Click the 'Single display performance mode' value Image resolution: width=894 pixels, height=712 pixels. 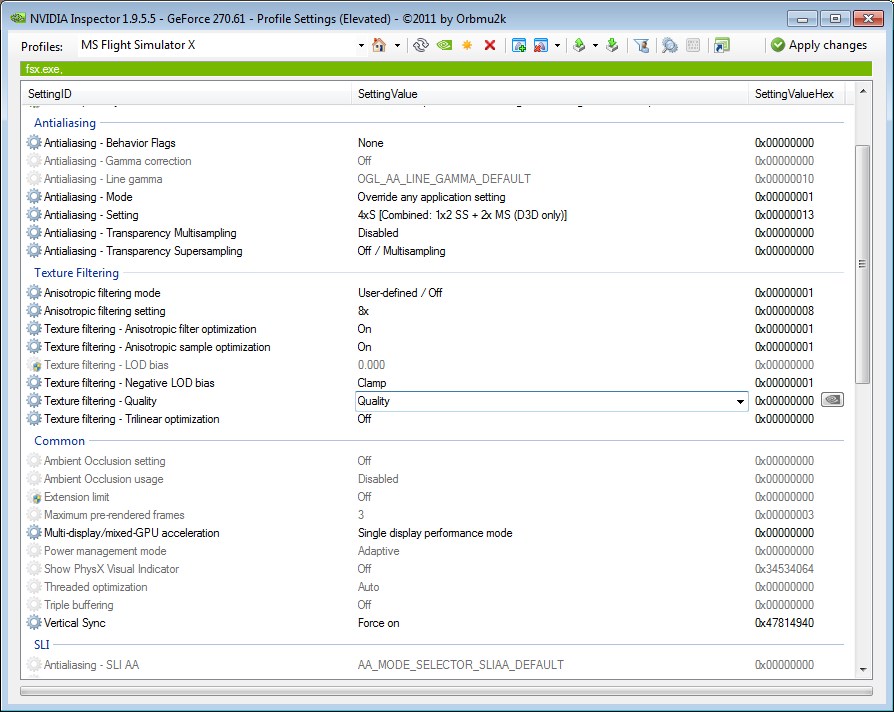coord(435,533)
